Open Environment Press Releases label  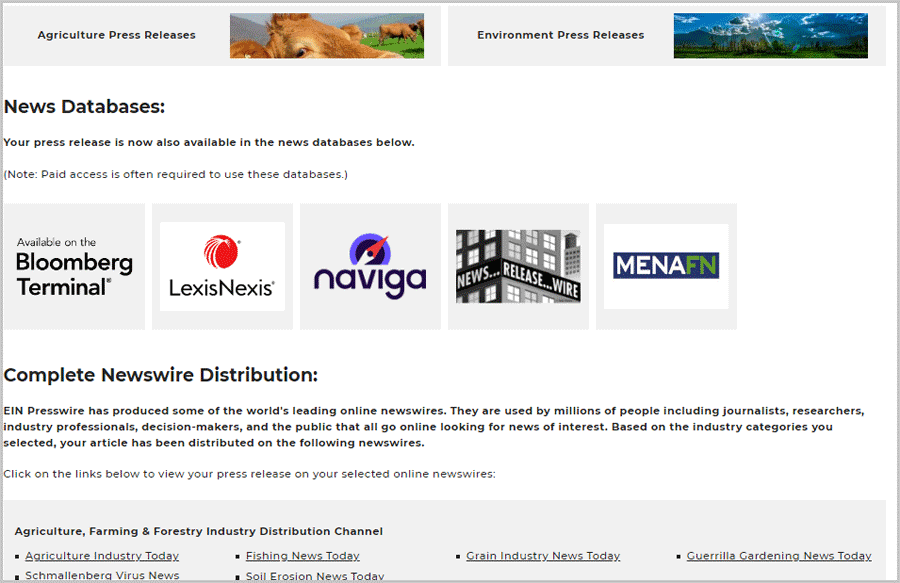point(560,35)
